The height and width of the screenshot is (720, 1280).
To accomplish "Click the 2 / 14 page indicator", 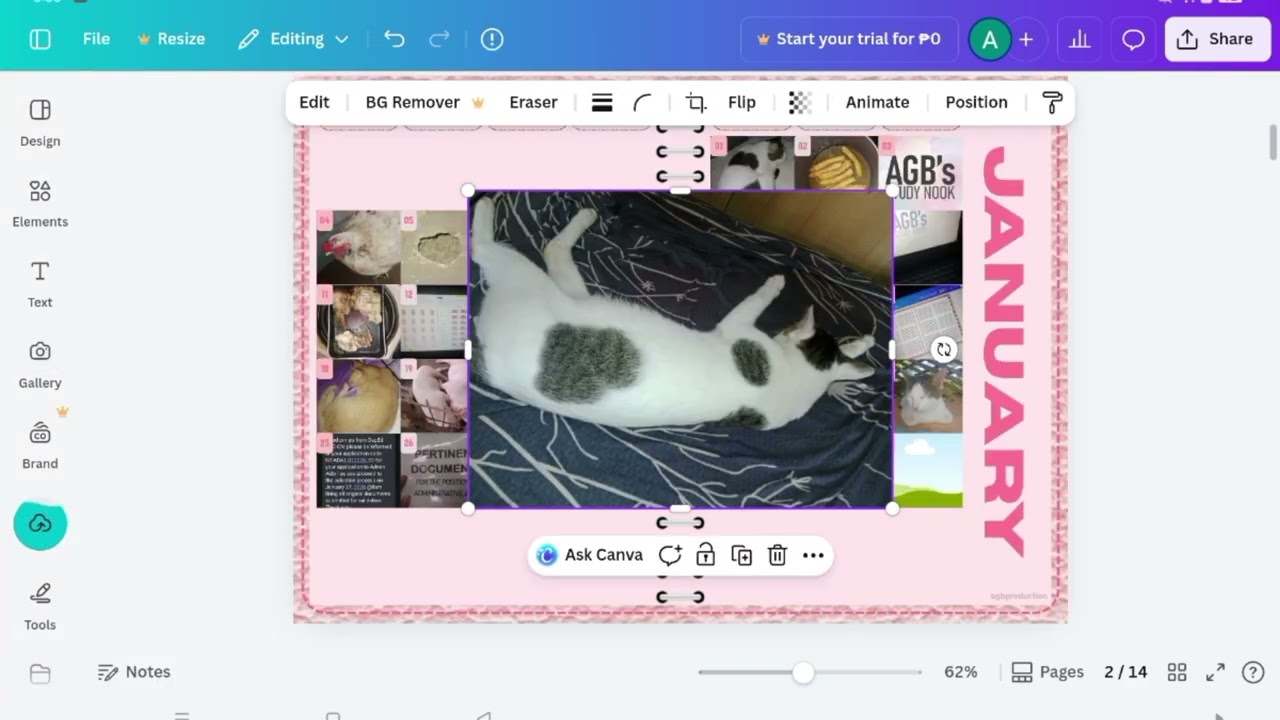I will coord(1125,672).
